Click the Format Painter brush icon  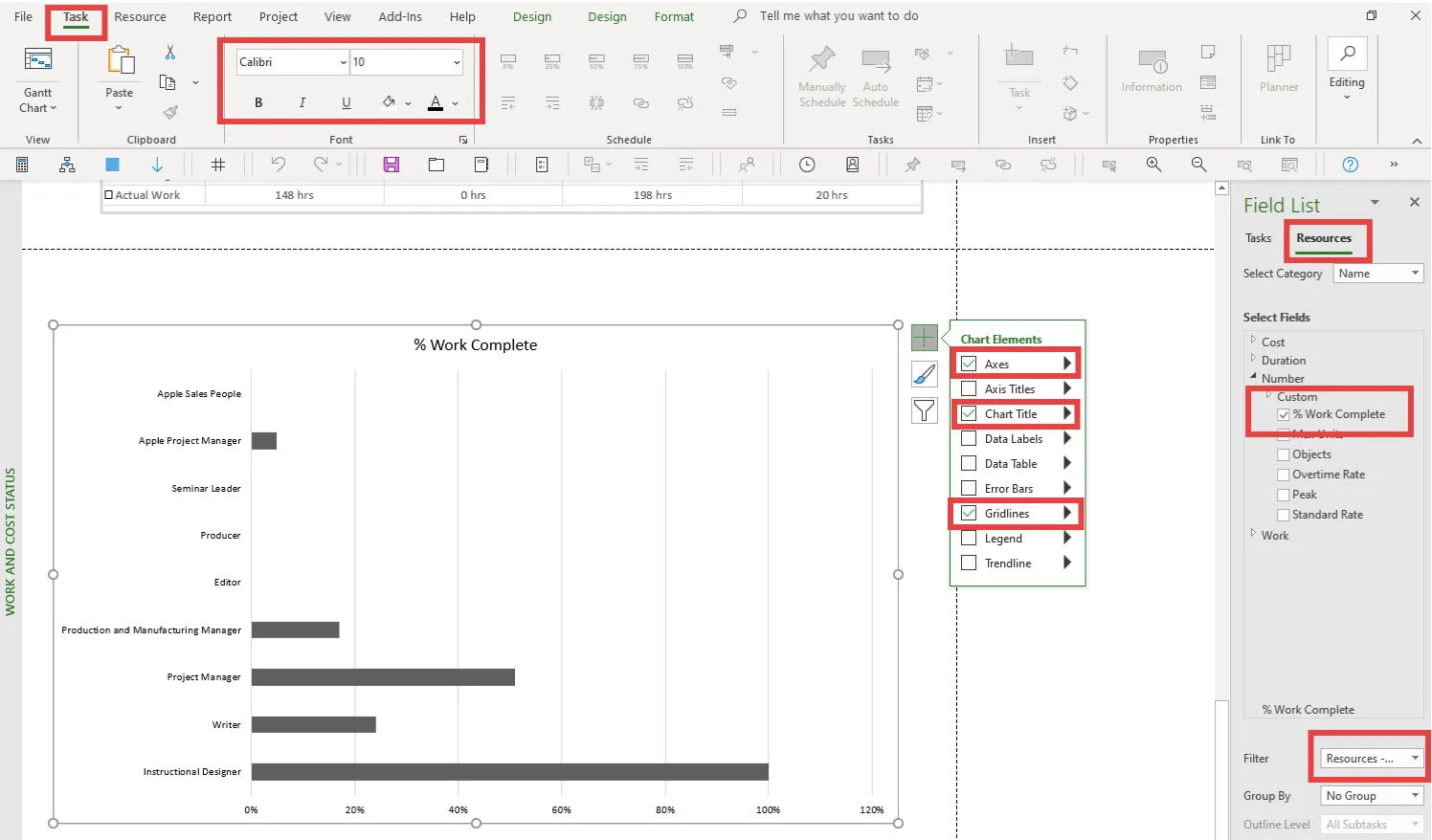pyautogui.click(x=170, y=112)
